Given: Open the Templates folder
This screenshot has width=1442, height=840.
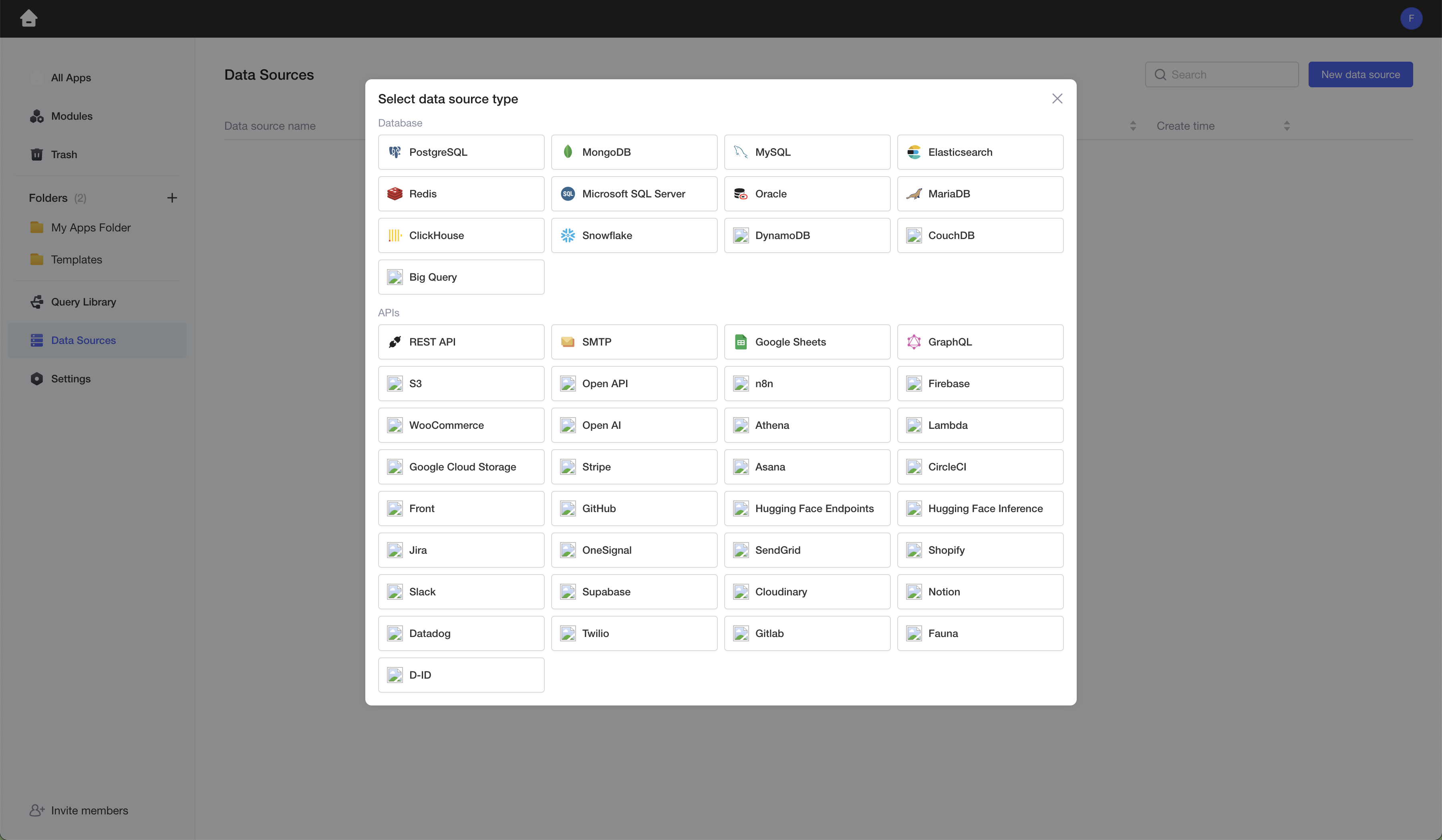Looking at the screenshot, I should pos(76,259).
